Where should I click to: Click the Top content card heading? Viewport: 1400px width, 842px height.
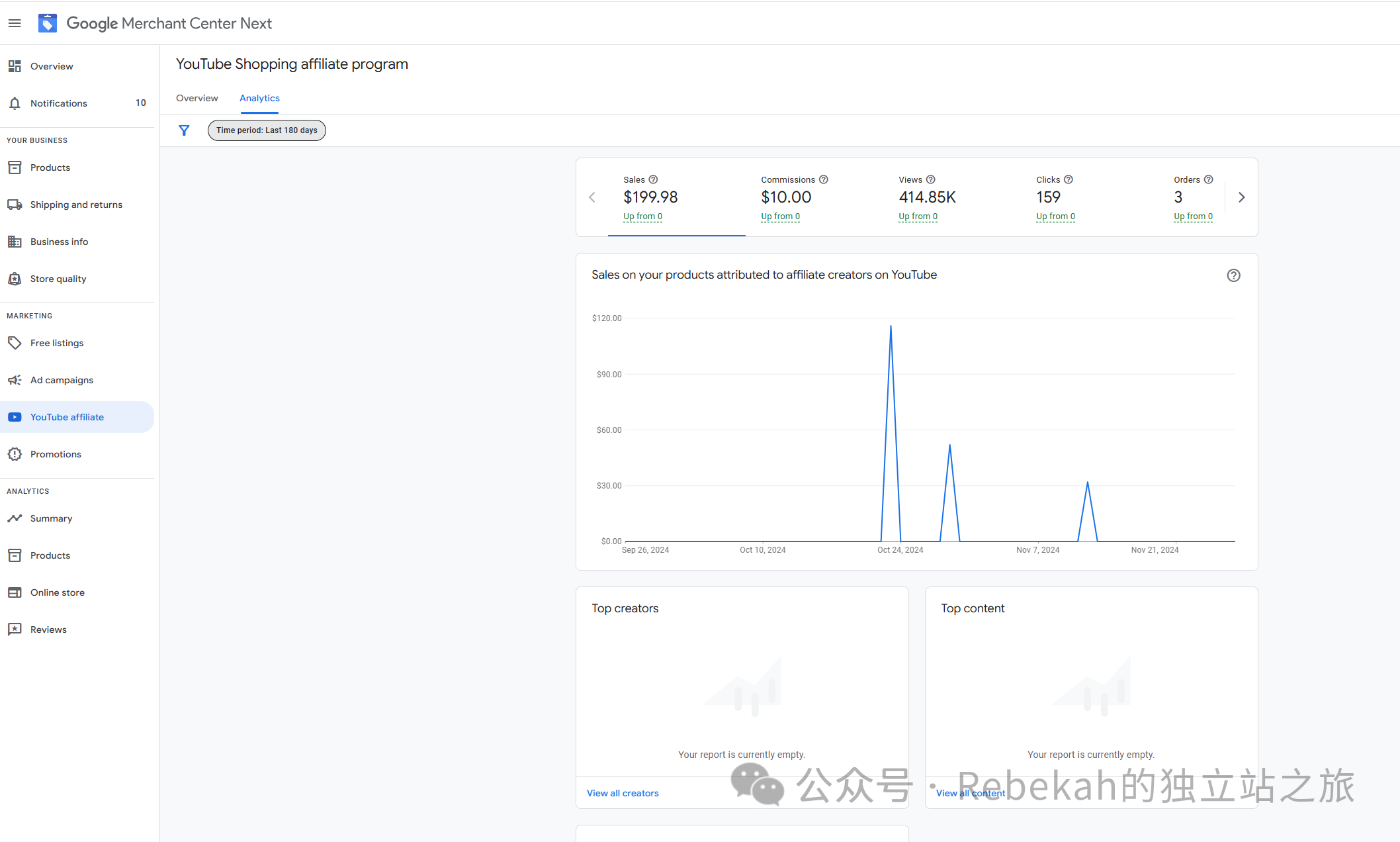(973, 608)
